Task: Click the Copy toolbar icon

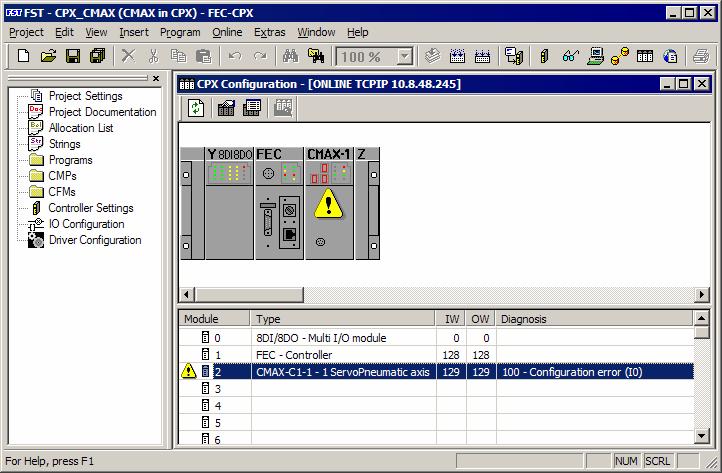Action: point(178,56)
